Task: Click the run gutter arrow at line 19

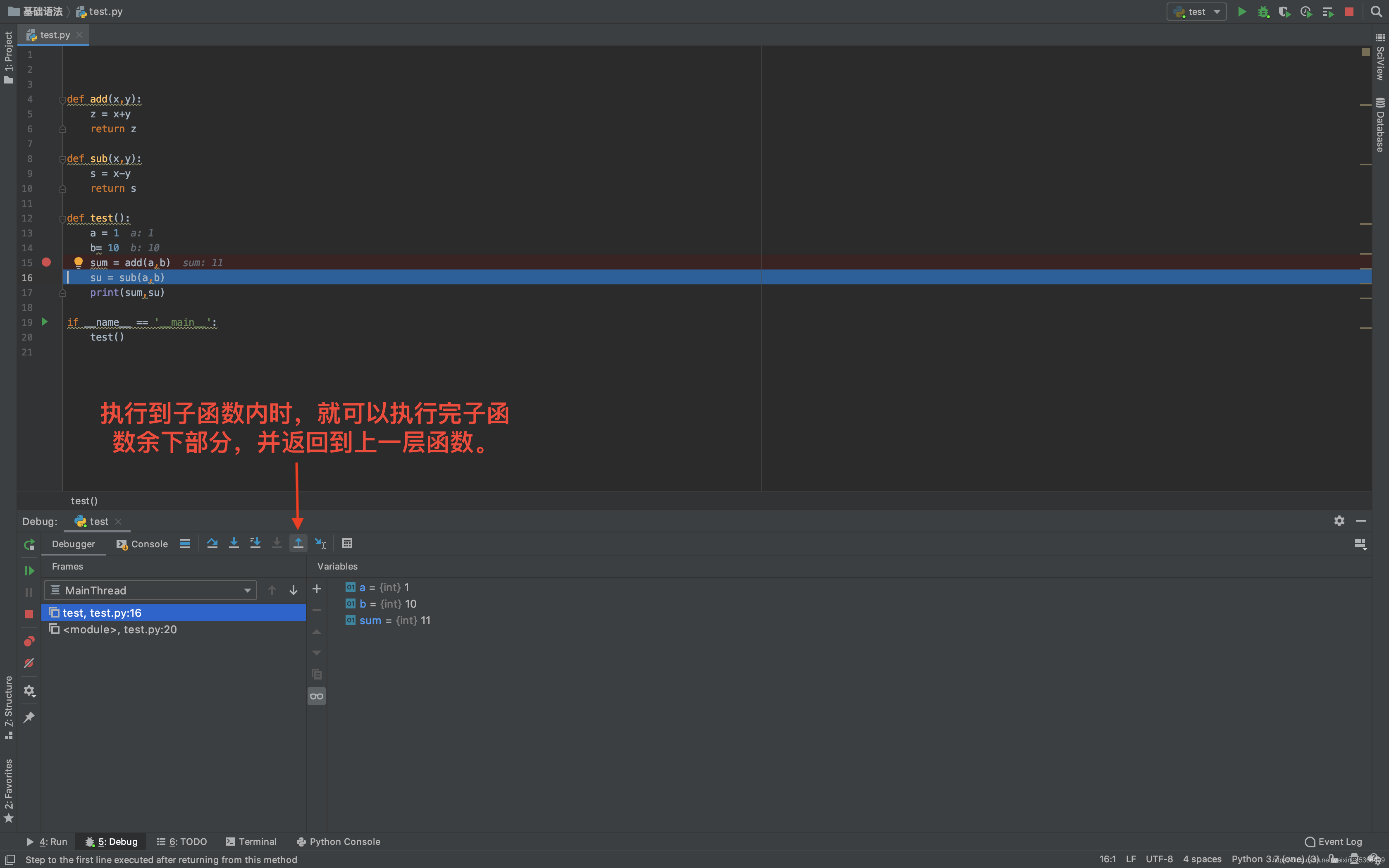Action: click(45, 322)
